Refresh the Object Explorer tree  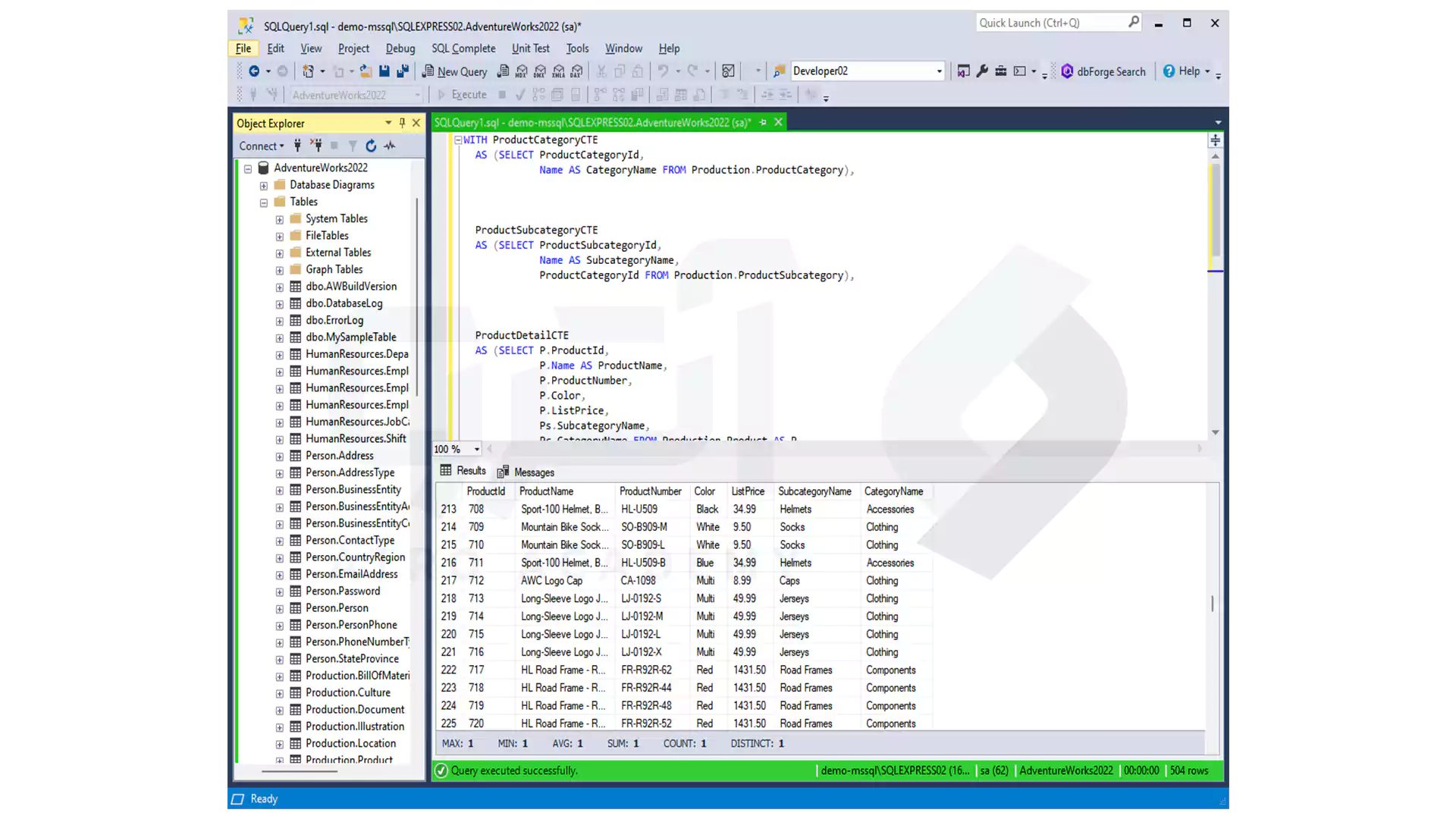371,146
